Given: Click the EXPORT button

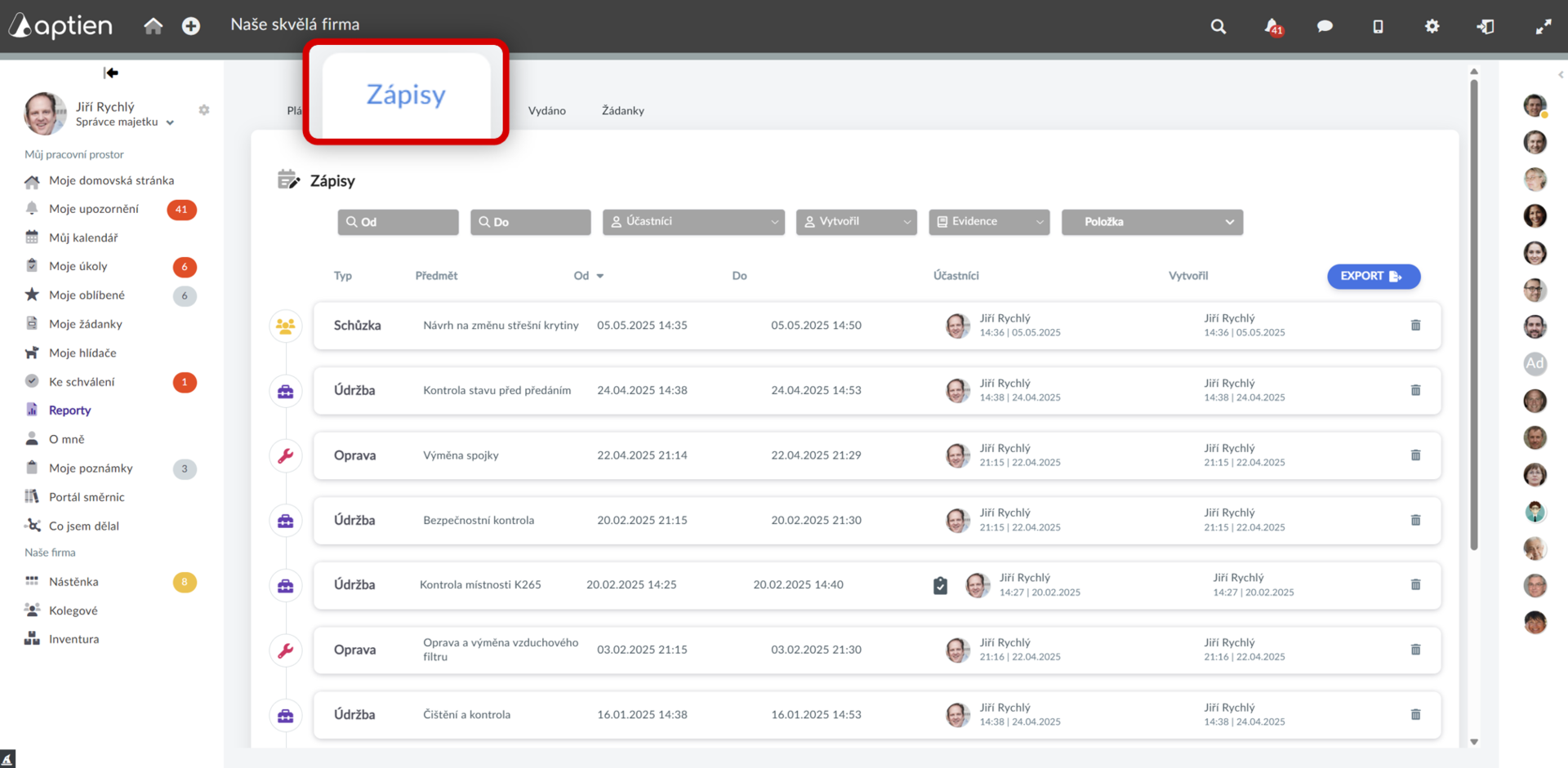Looking at the screenshot, I should pos(1373,276).
